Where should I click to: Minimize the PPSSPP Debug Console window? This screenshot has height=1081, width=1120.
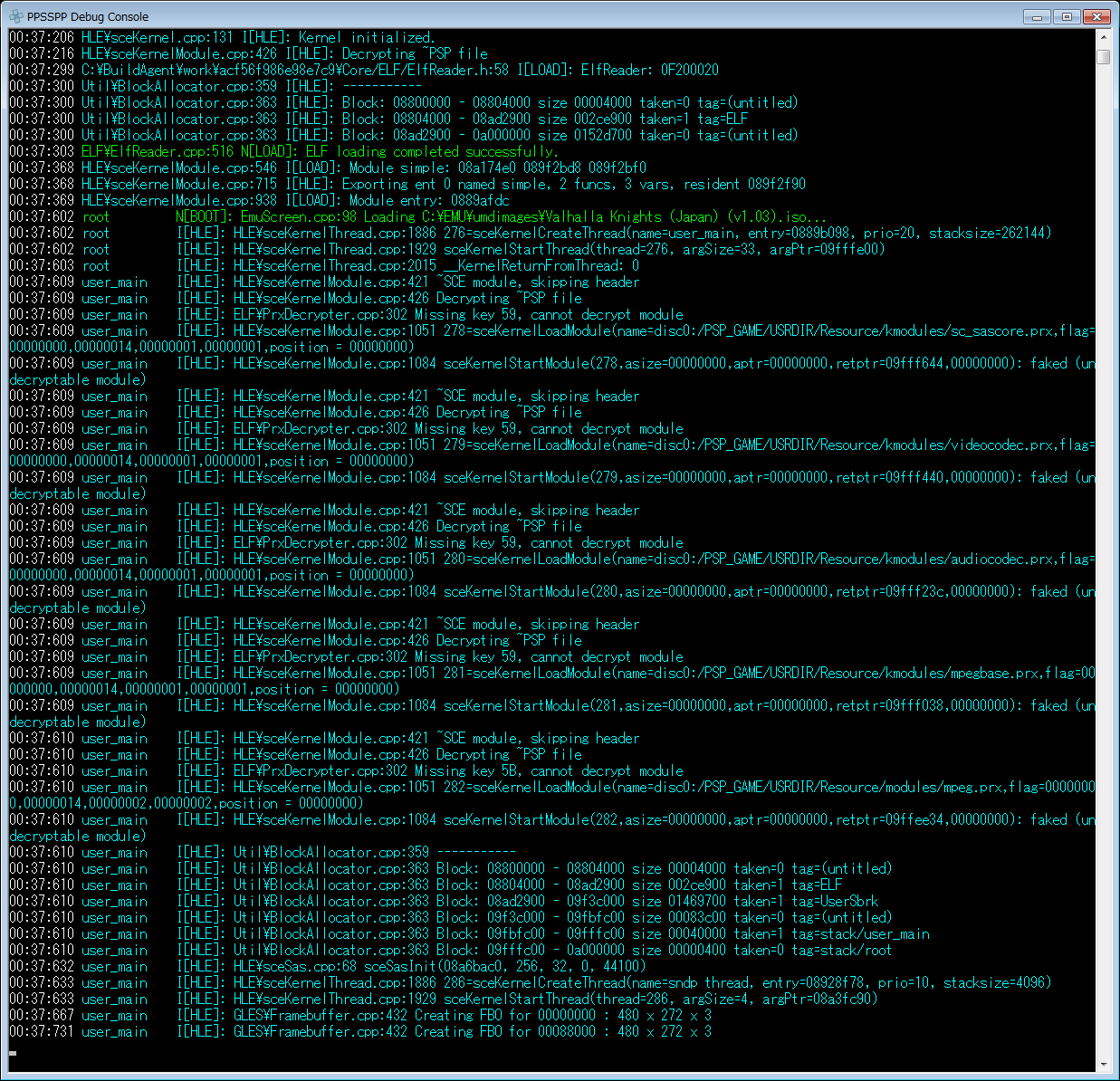pos(1038,16)
